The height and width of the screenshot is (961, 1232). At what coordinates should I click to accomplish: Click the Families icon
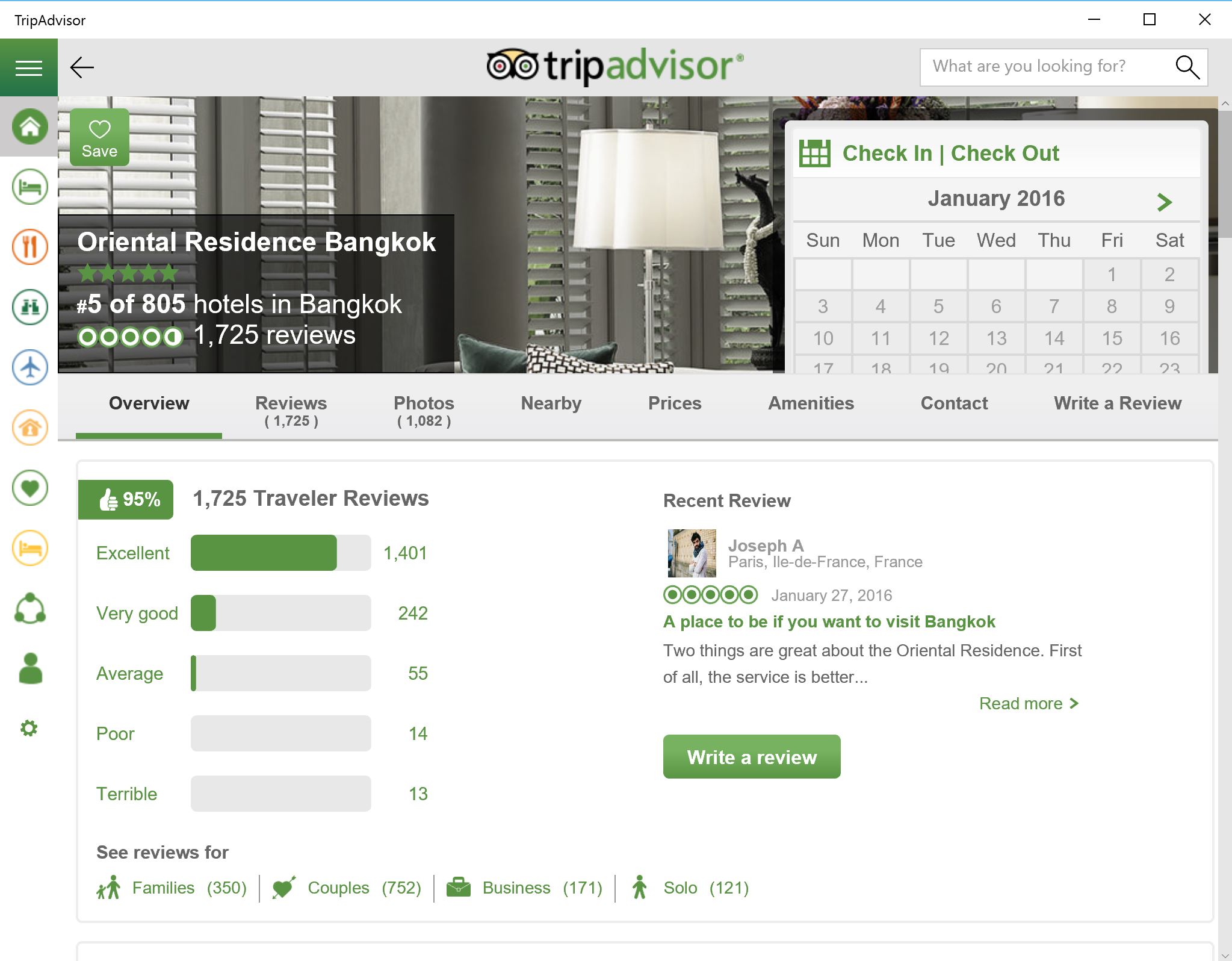tap(108, 888)
